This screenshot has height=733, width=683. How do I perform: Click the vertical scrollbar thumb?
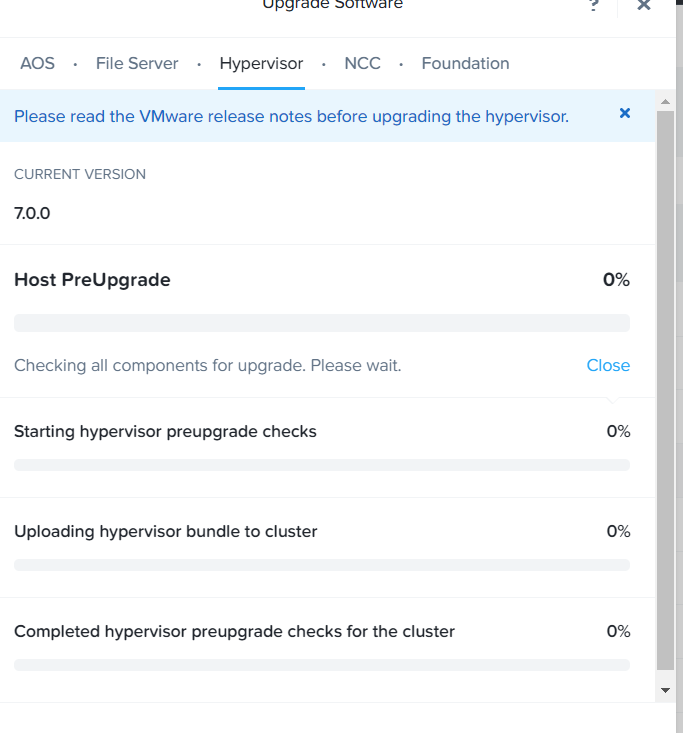pyautogui.click(x=666, y=390)
